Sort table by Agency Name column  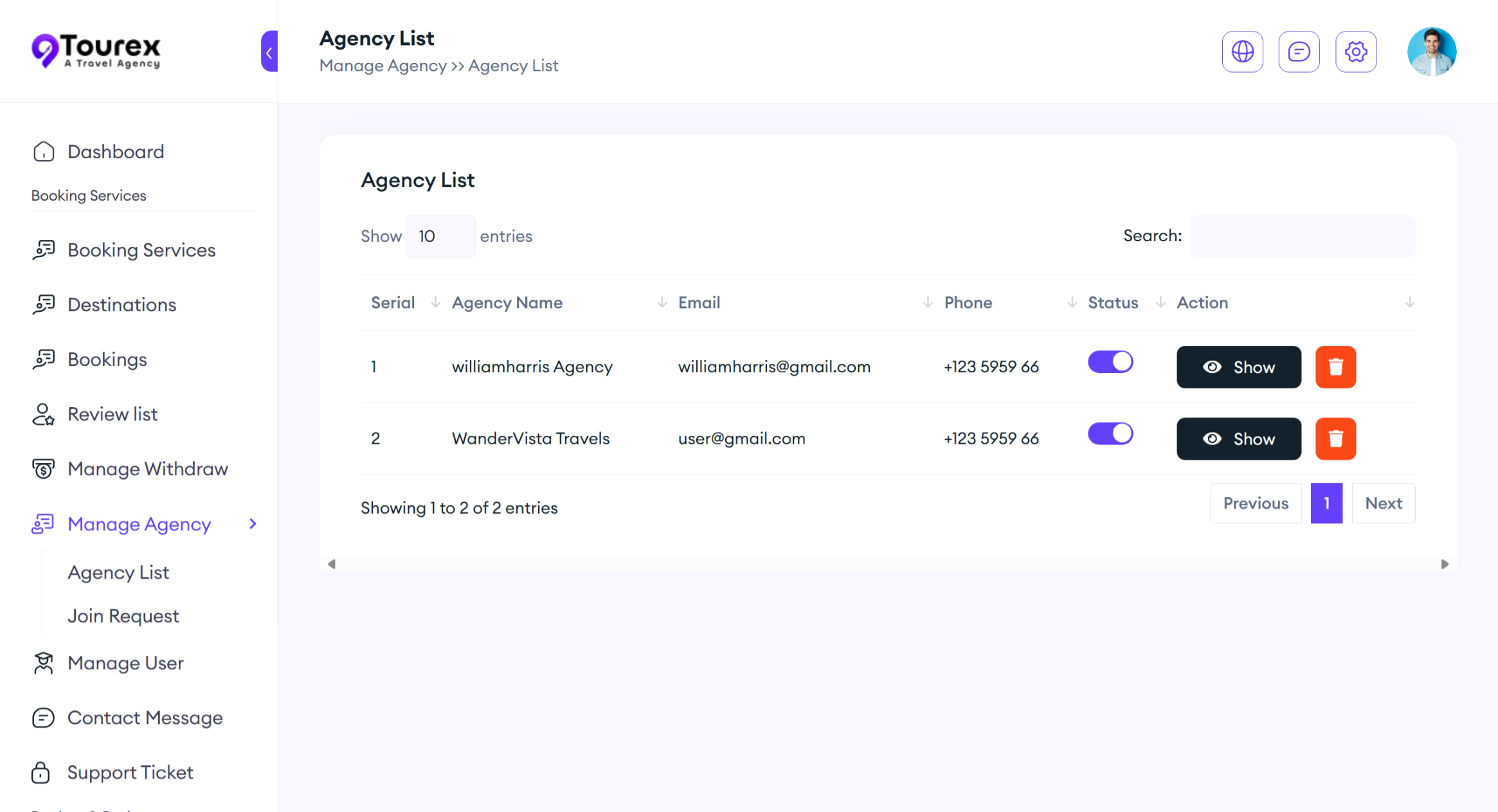[507, 303]
